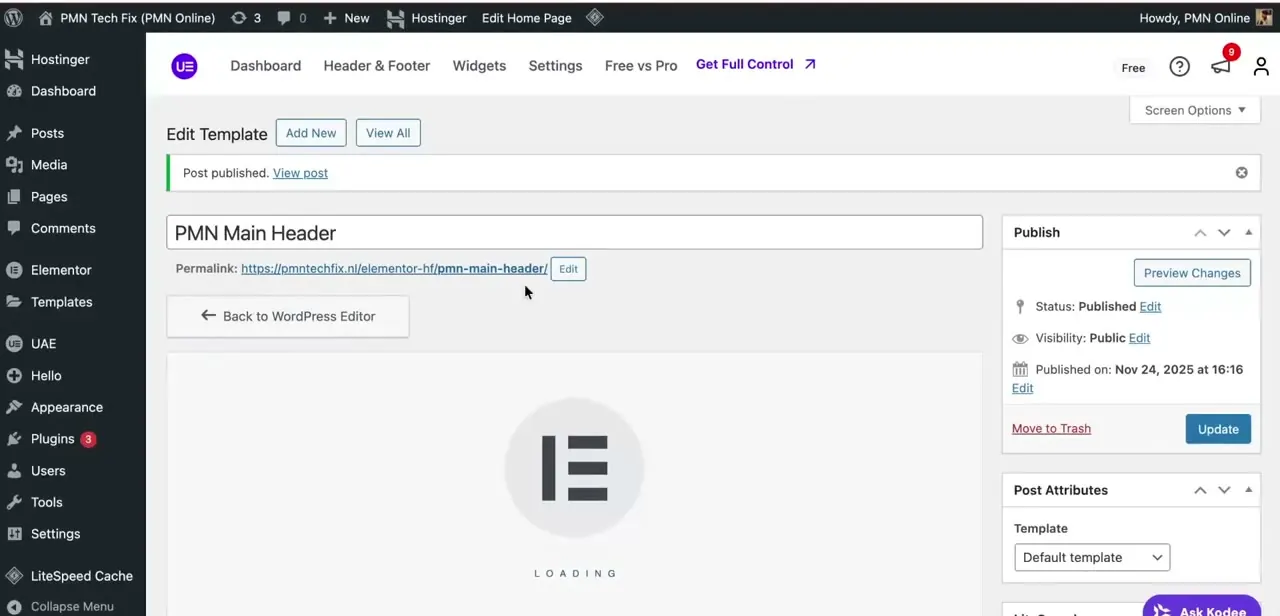Move Post Attributes panel up

pyautogui.click(x=1200, y=490)
